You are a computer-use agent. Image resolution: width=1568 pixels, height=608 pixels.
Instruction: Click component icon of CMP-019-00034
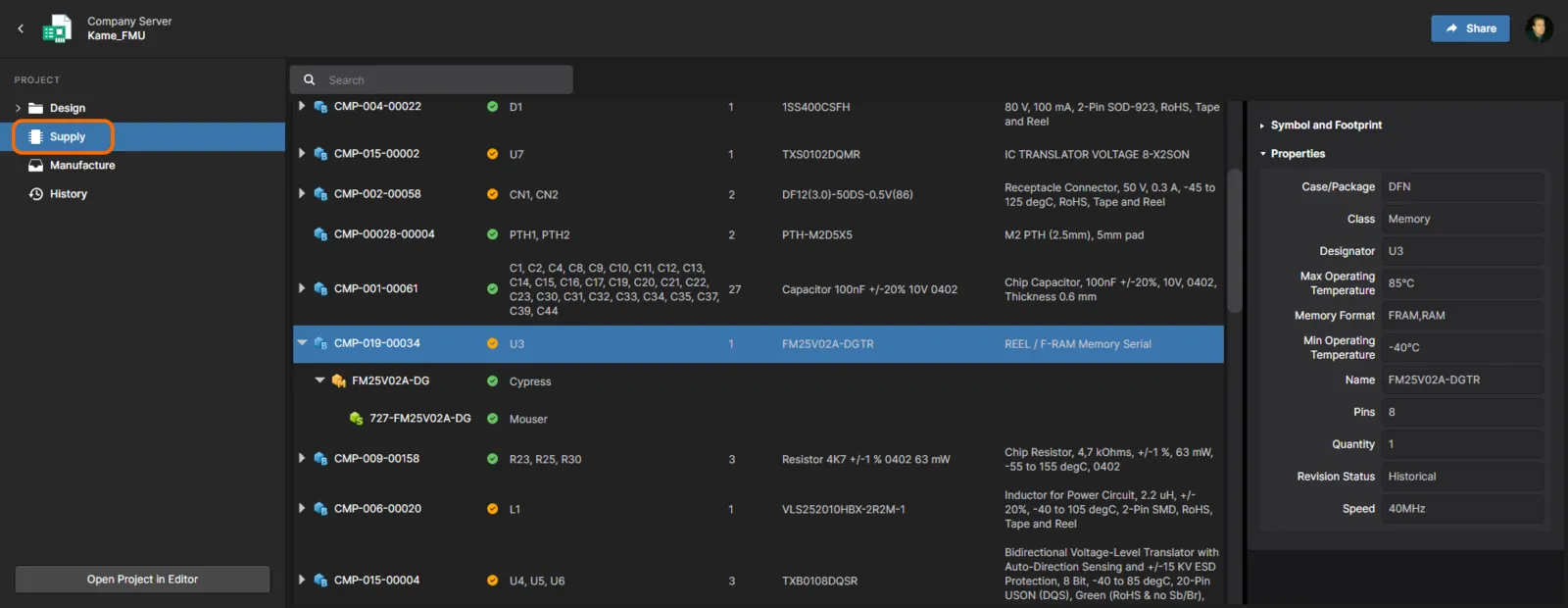[320, 343]
